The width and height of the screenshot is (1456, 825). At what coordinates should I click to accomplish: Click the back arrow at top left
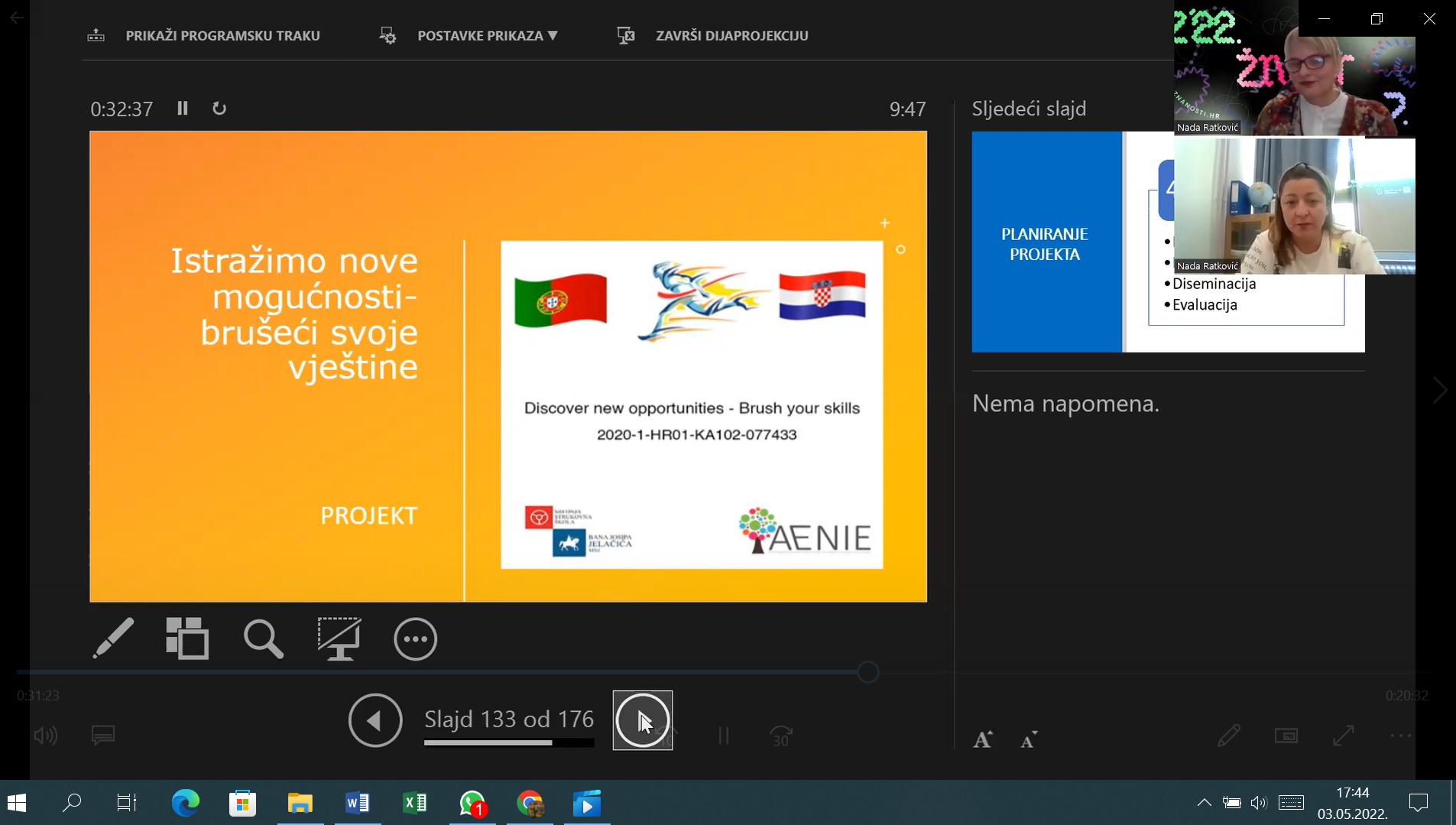(16, 17)
